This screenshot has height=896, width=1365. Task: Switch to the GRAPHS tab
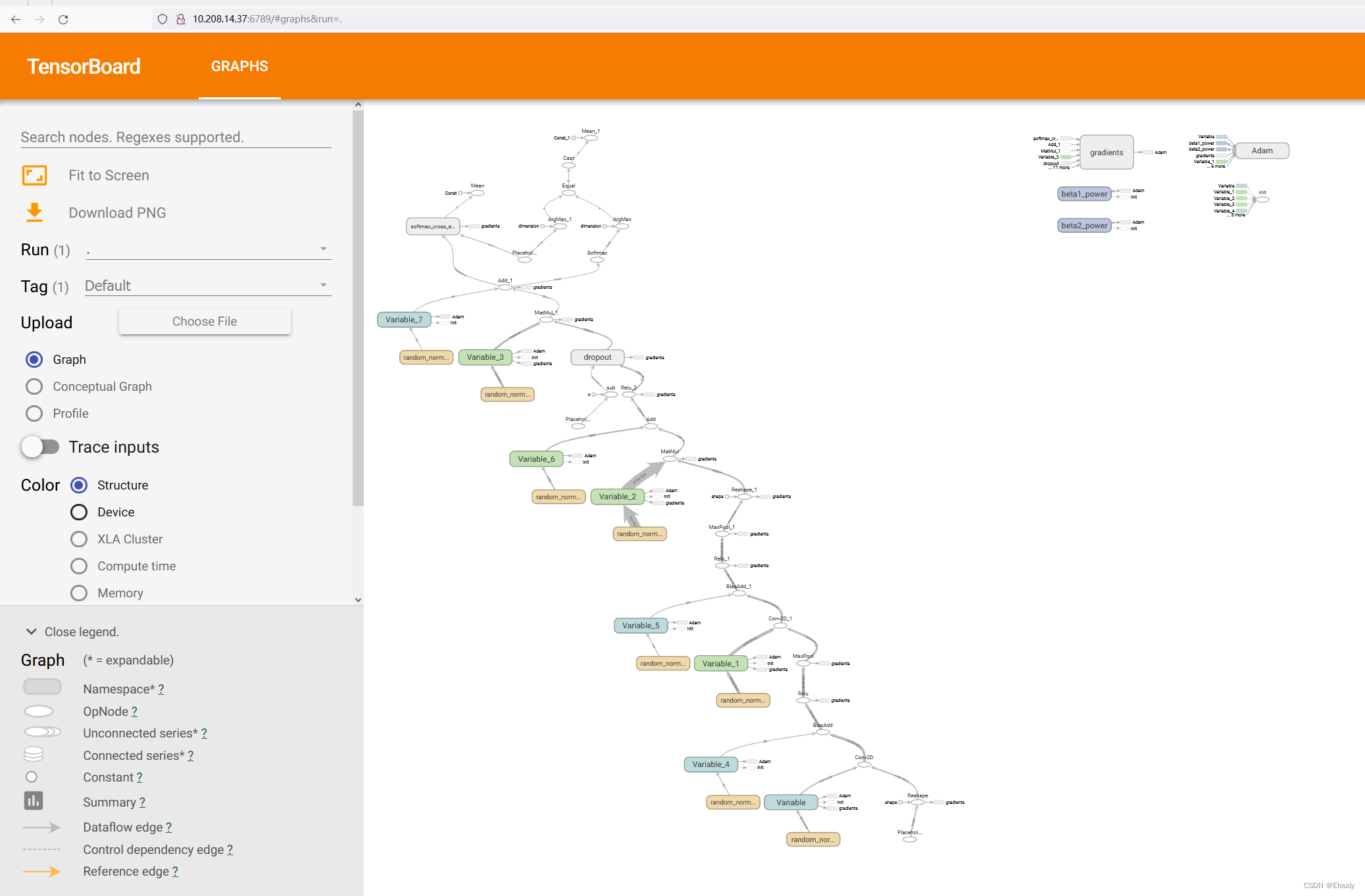pyautogui.click(x=239, y=66)
